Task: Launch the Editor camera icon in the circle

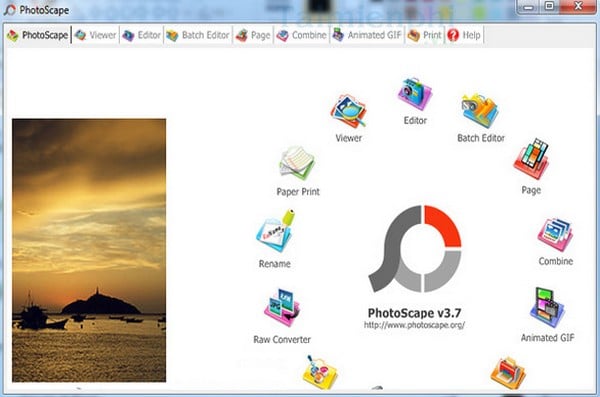Action: pos(415,93)
